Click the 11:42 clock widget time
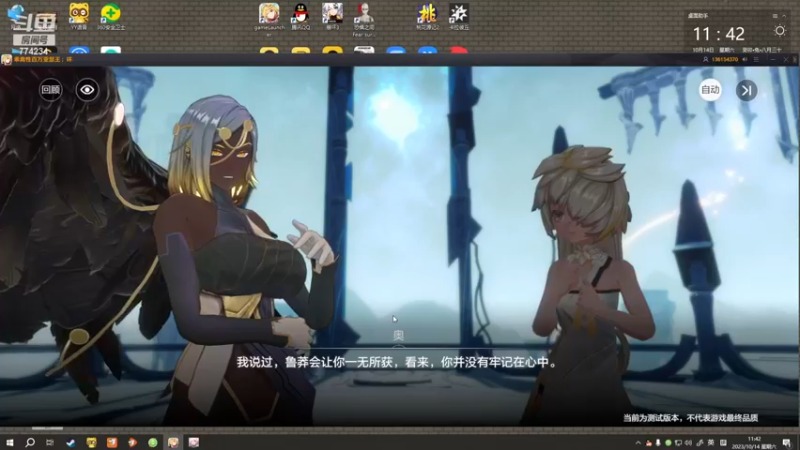This screenshot has height=450, width=800. point(718,34)
